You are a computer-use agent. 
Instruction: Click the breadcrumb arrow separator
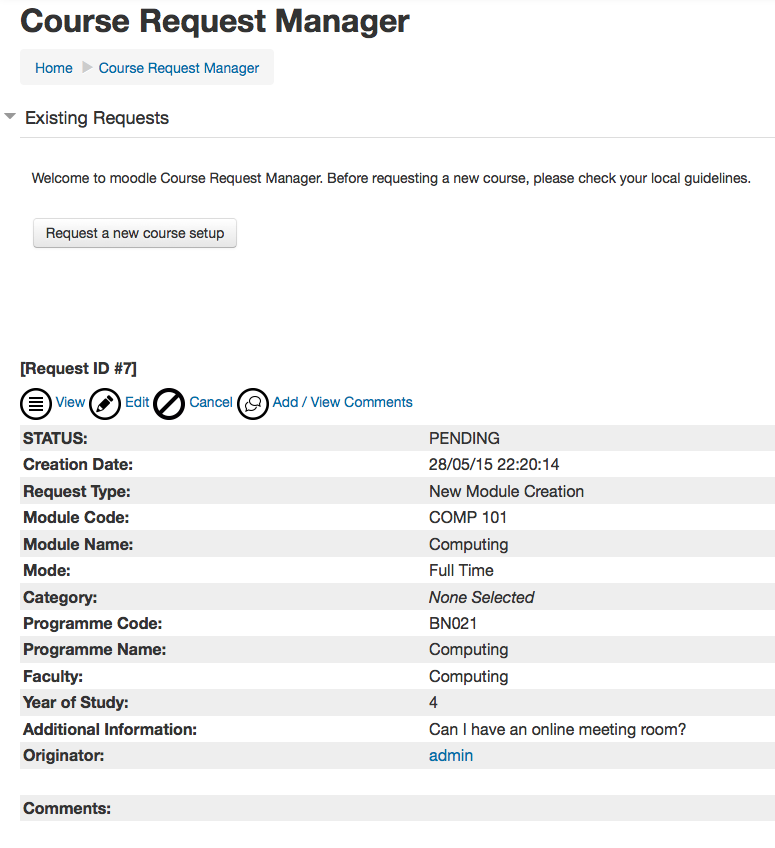[87, 68]
